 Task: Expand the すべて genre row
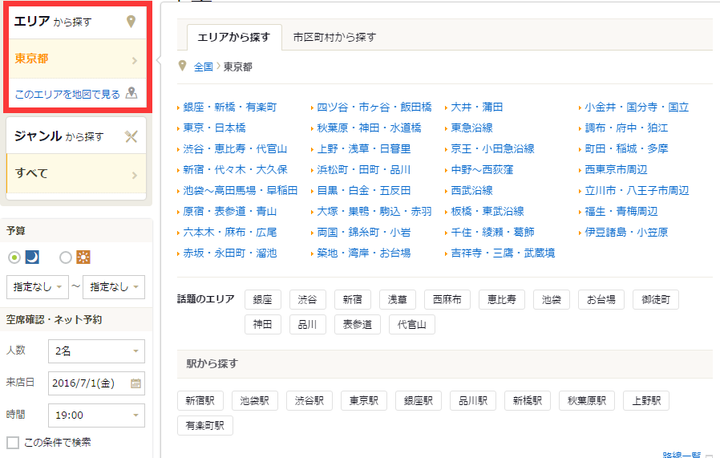pyautogui.click(x=76, y=174)
